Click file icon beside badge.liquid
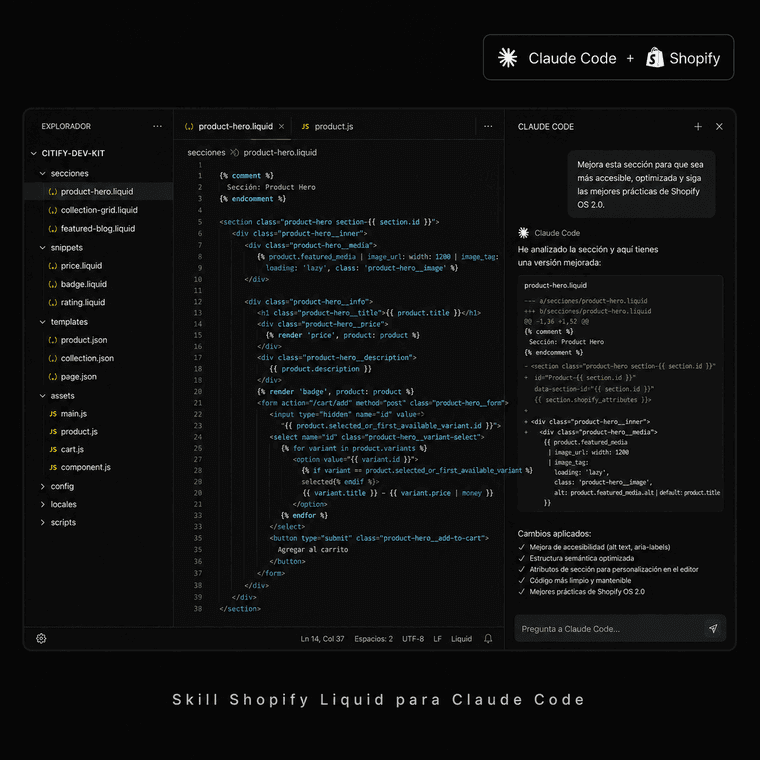This screenshot has width=760, height=760. click(x=53, y=285)
